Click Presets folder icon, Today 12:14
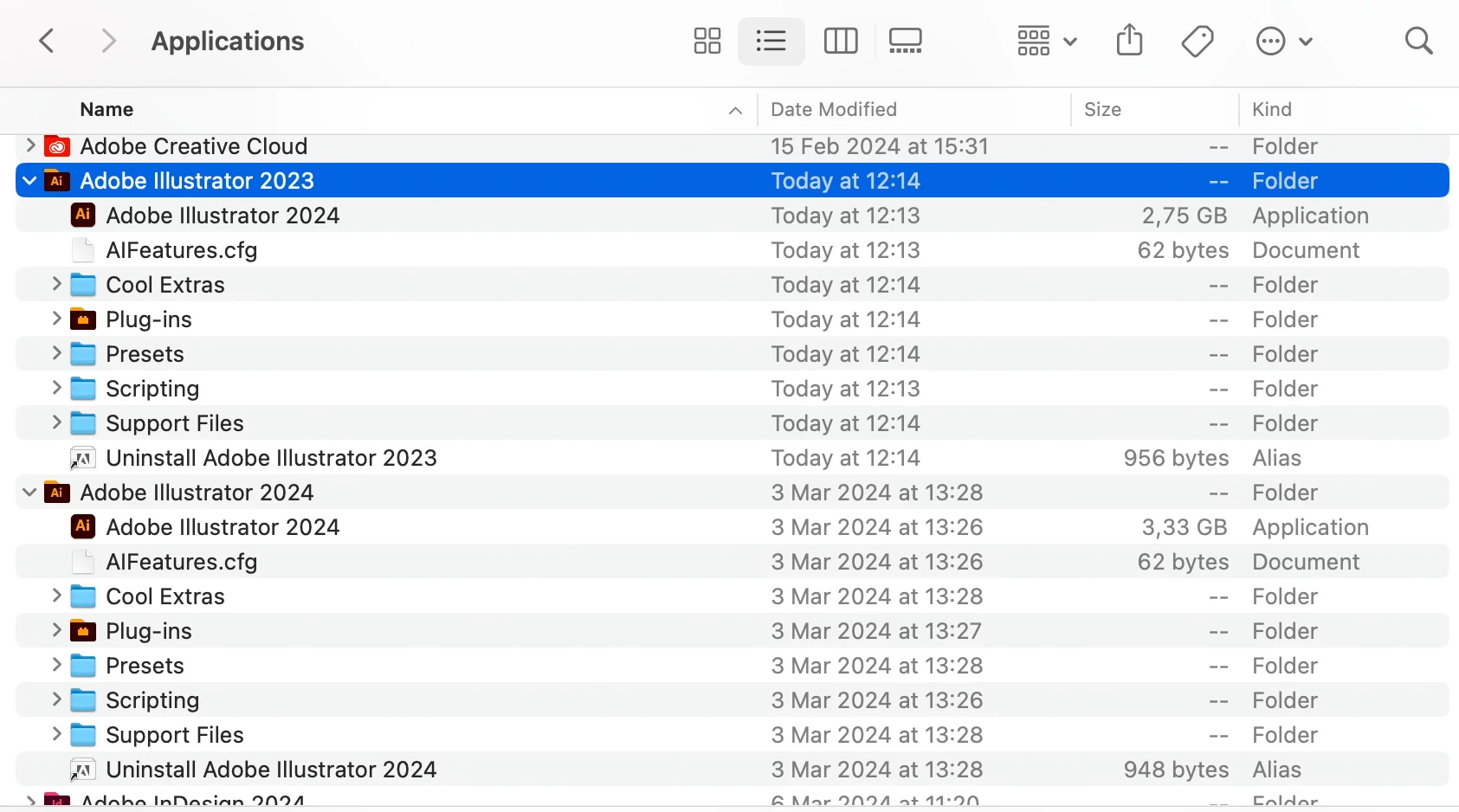The image size is (1459, 812). pos(83,354)
